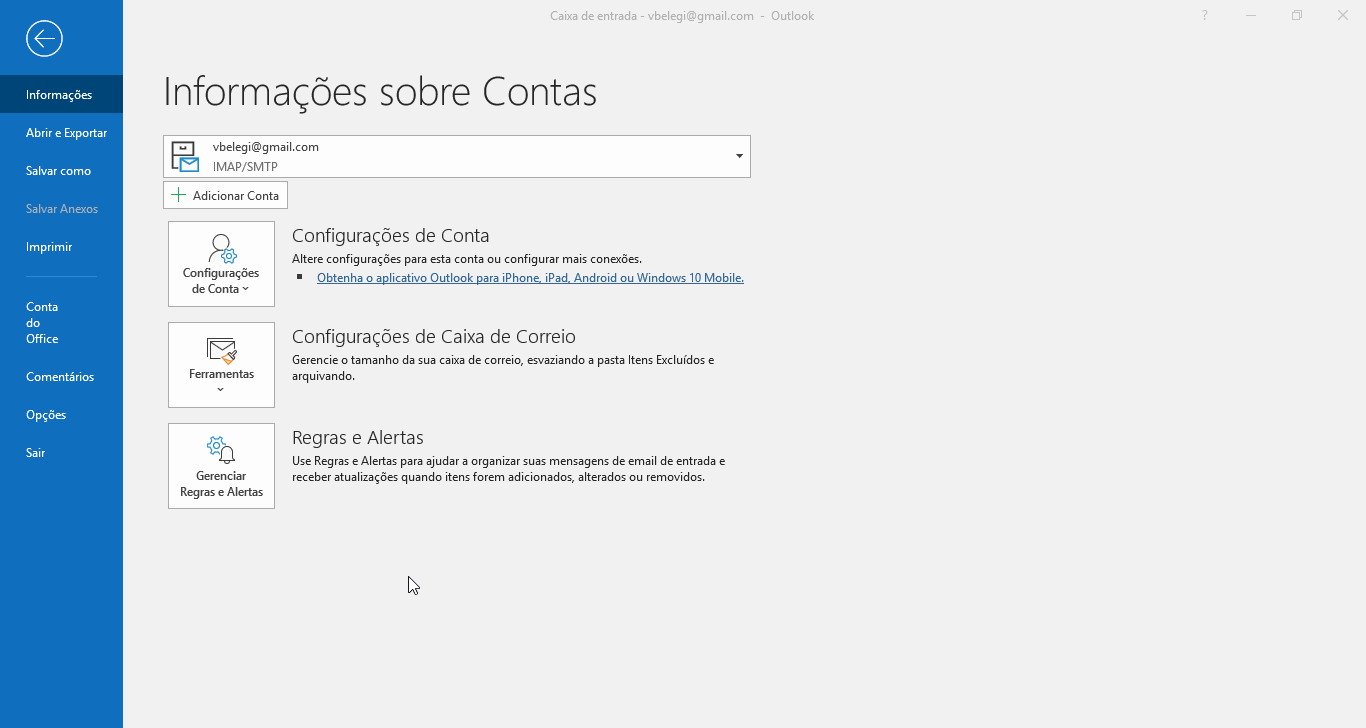Image resolution: width=1366 pixels, height=728 pixels.
Task: Click the gear-and-bell Regras e Alertas icon
Action: coord(221,451)
